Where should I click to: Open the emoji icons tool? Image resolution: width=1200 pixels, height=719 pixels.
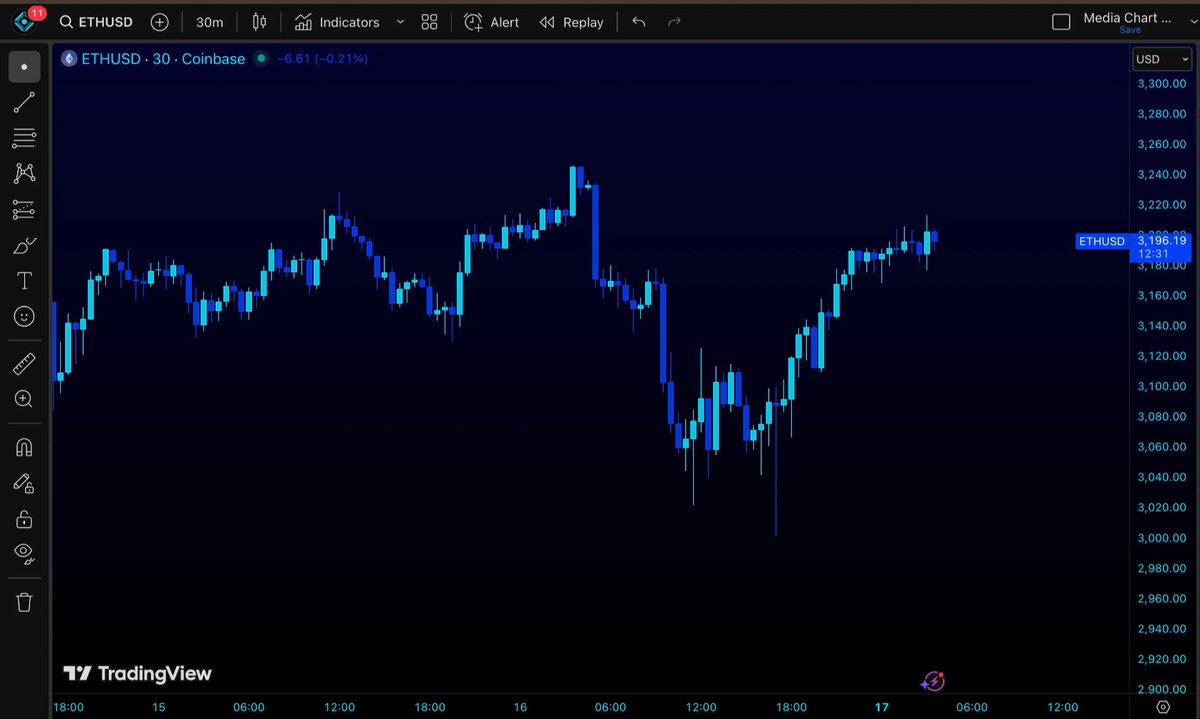24,316
